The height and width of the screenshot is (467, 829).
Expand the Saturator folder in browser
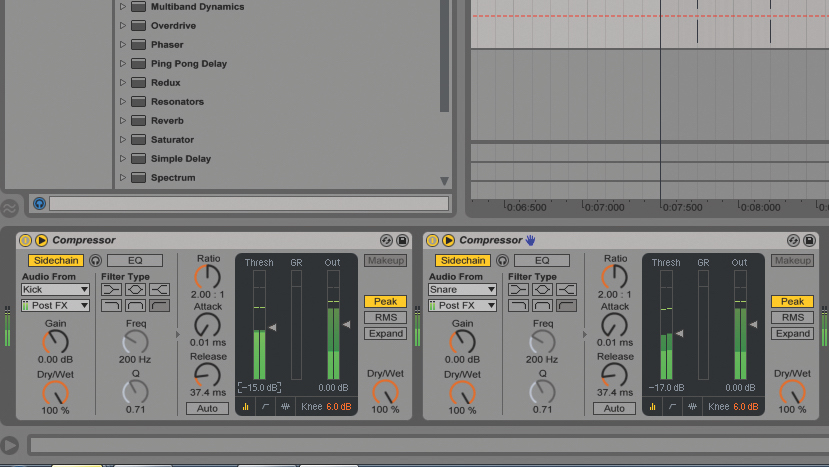[x=123, y=140]
